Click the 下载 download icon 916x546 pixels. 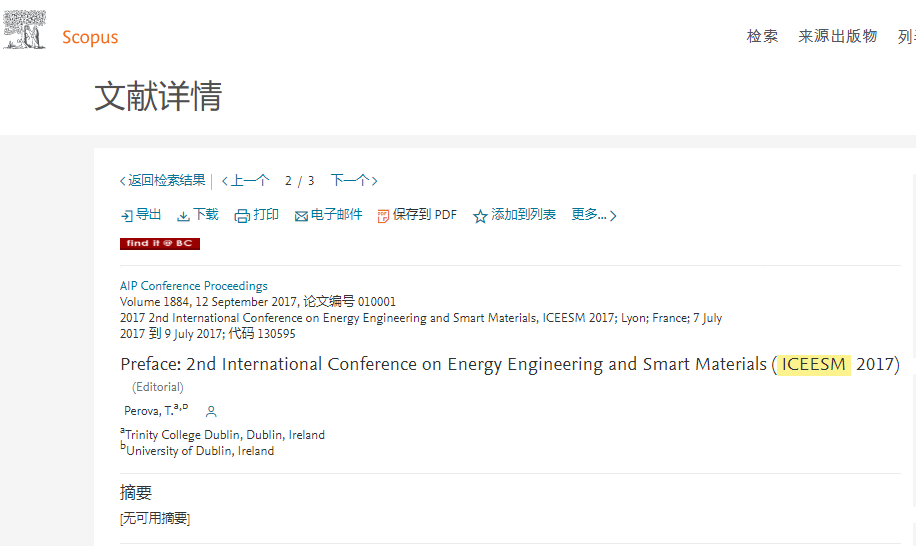coord(183,216)
